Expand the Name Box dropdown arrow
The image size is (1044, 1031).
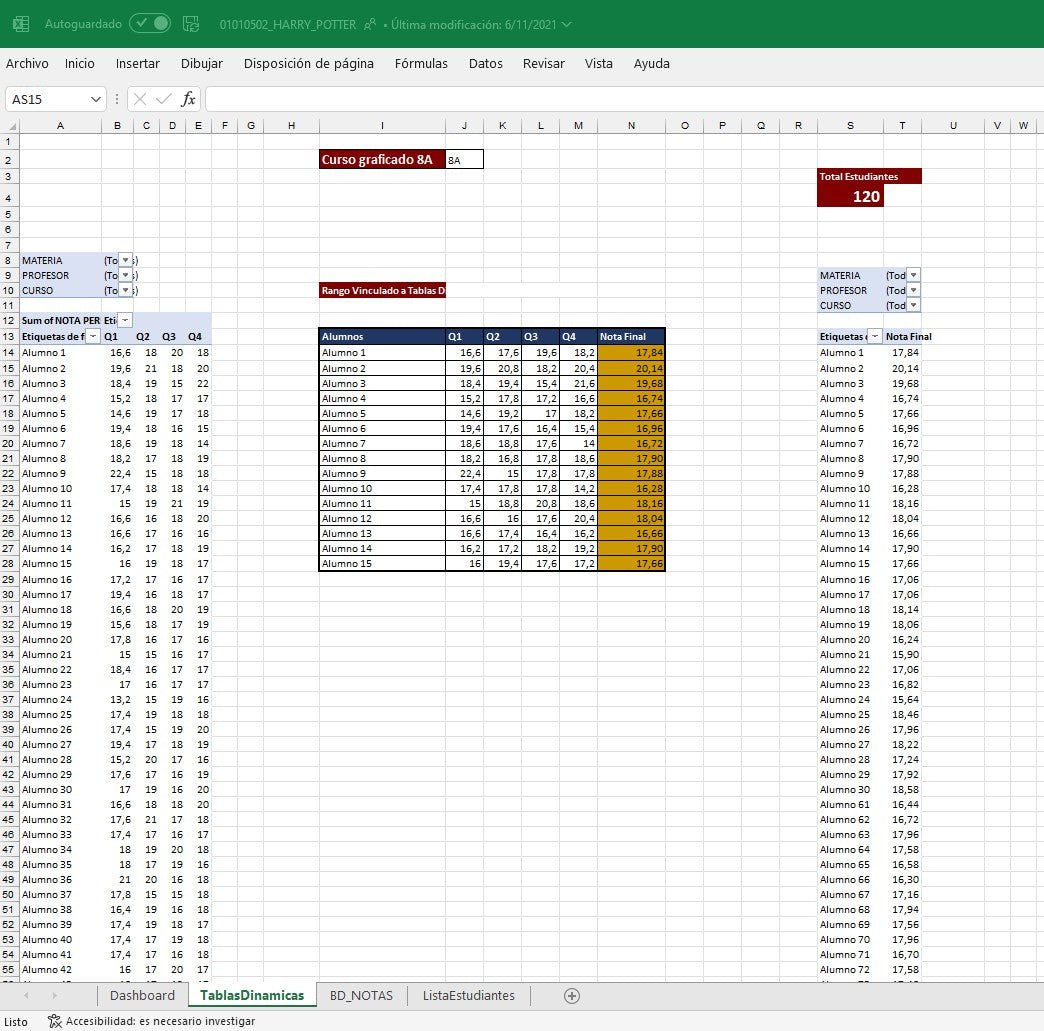click(x=96, y=99)
